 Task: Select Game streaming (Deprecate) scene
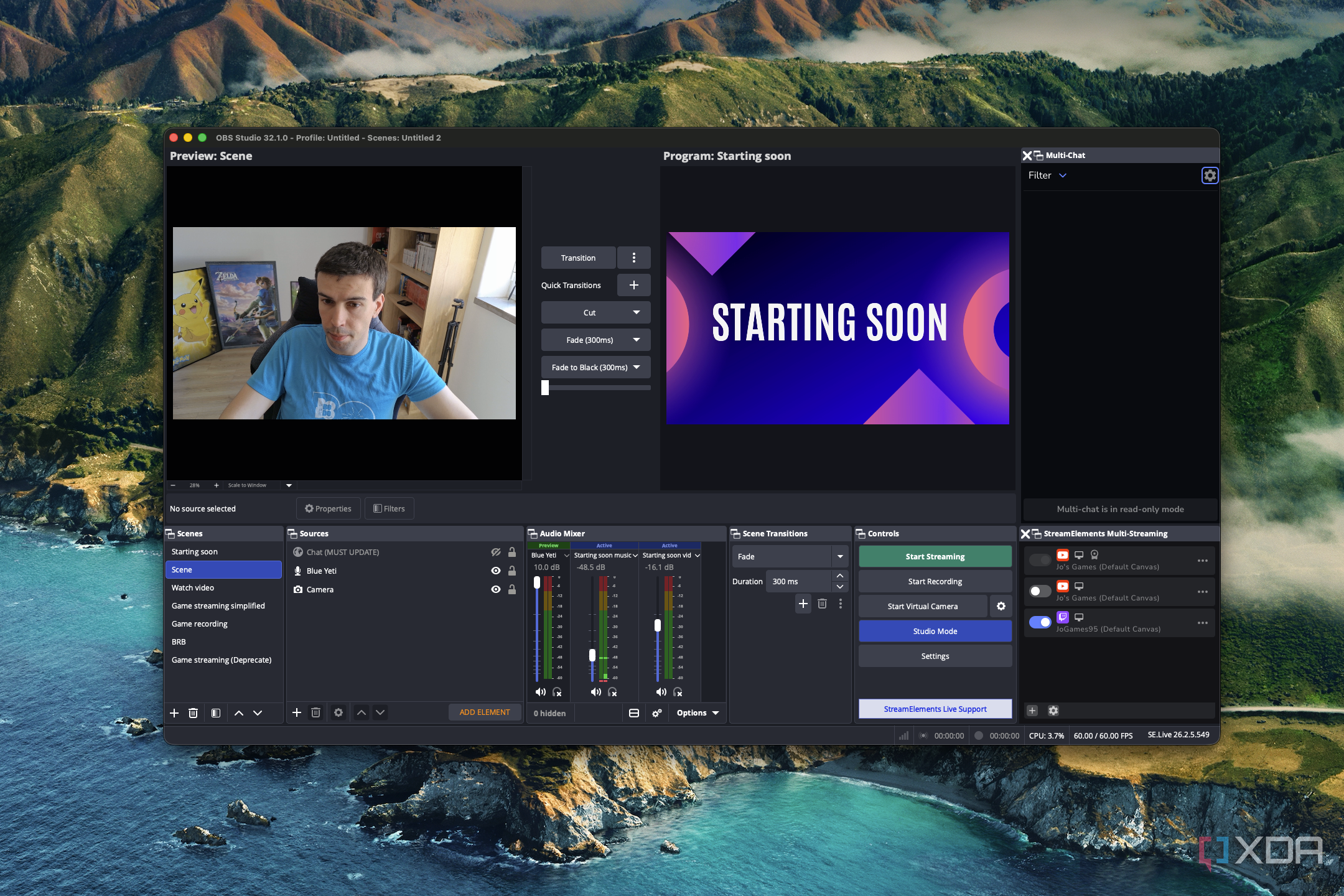coord(223,660)
